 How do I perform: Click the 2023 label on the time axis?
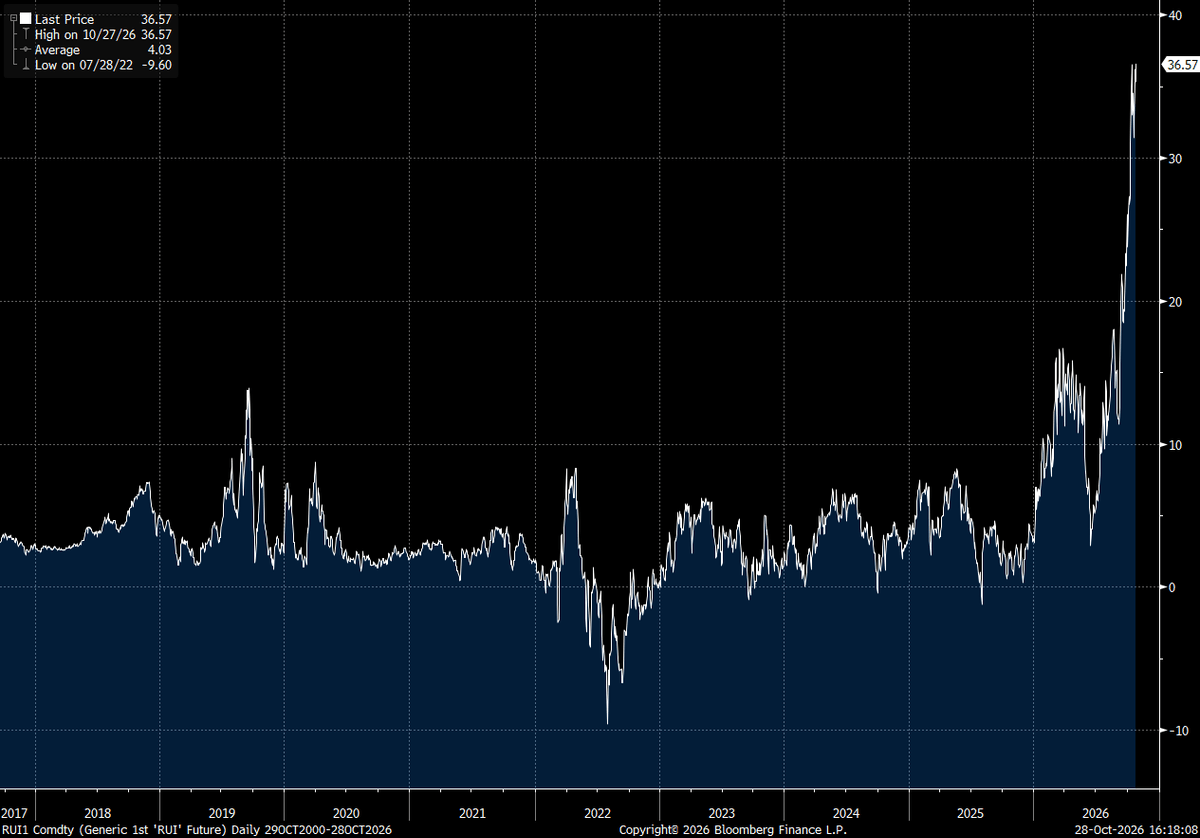(x=721, y=813)
